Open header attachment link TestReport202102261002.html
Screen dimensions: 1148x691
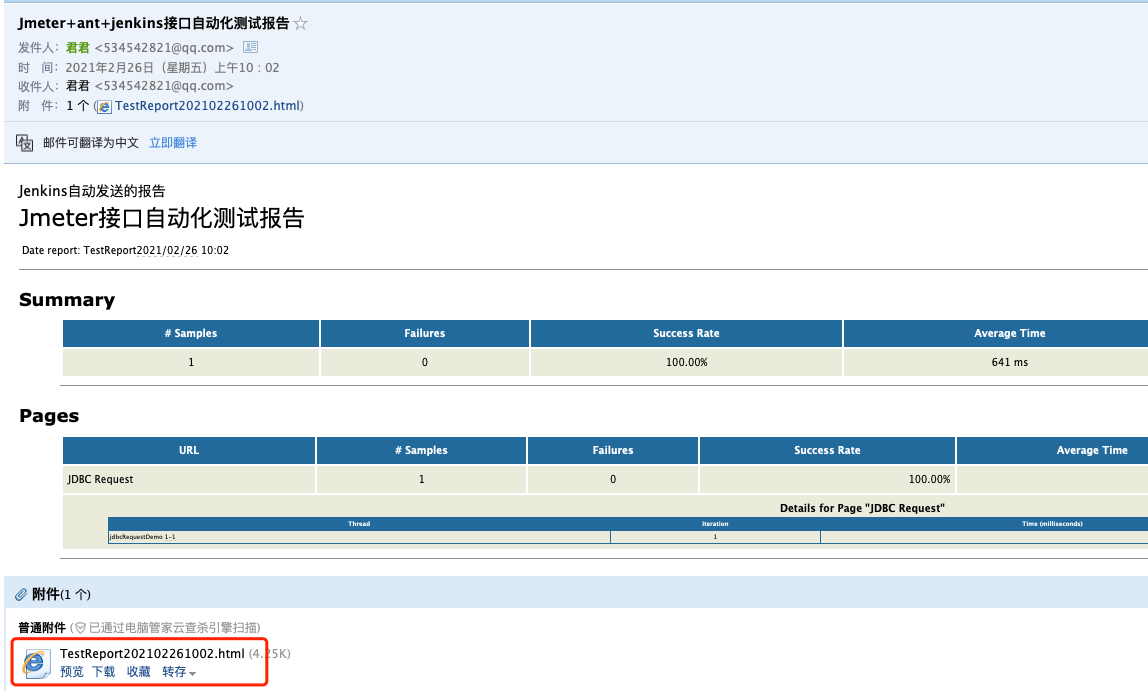tap(207, 105)
